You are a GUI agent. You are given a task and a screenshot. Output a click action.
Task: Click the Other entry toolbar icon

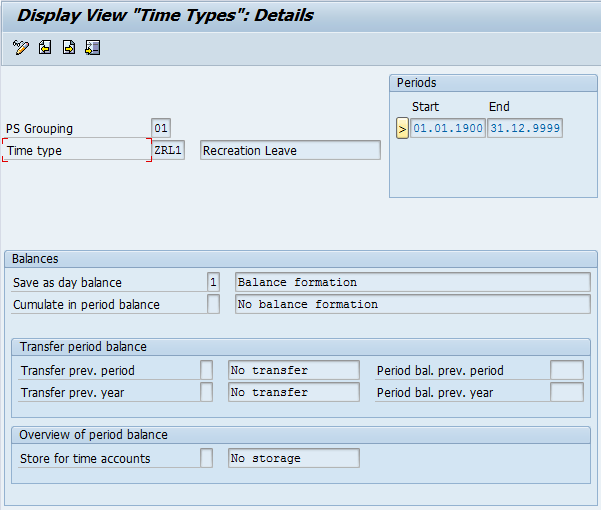[93, 47]
